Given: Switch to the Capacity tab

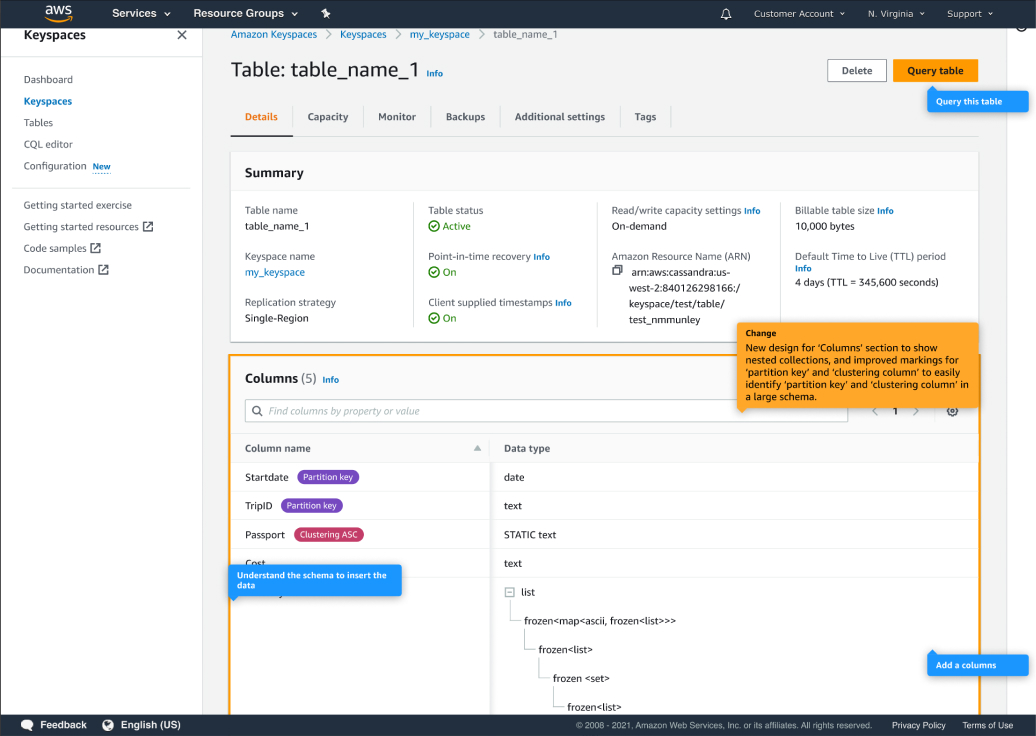Looking at the screenshot, I should tap(328, 117).
